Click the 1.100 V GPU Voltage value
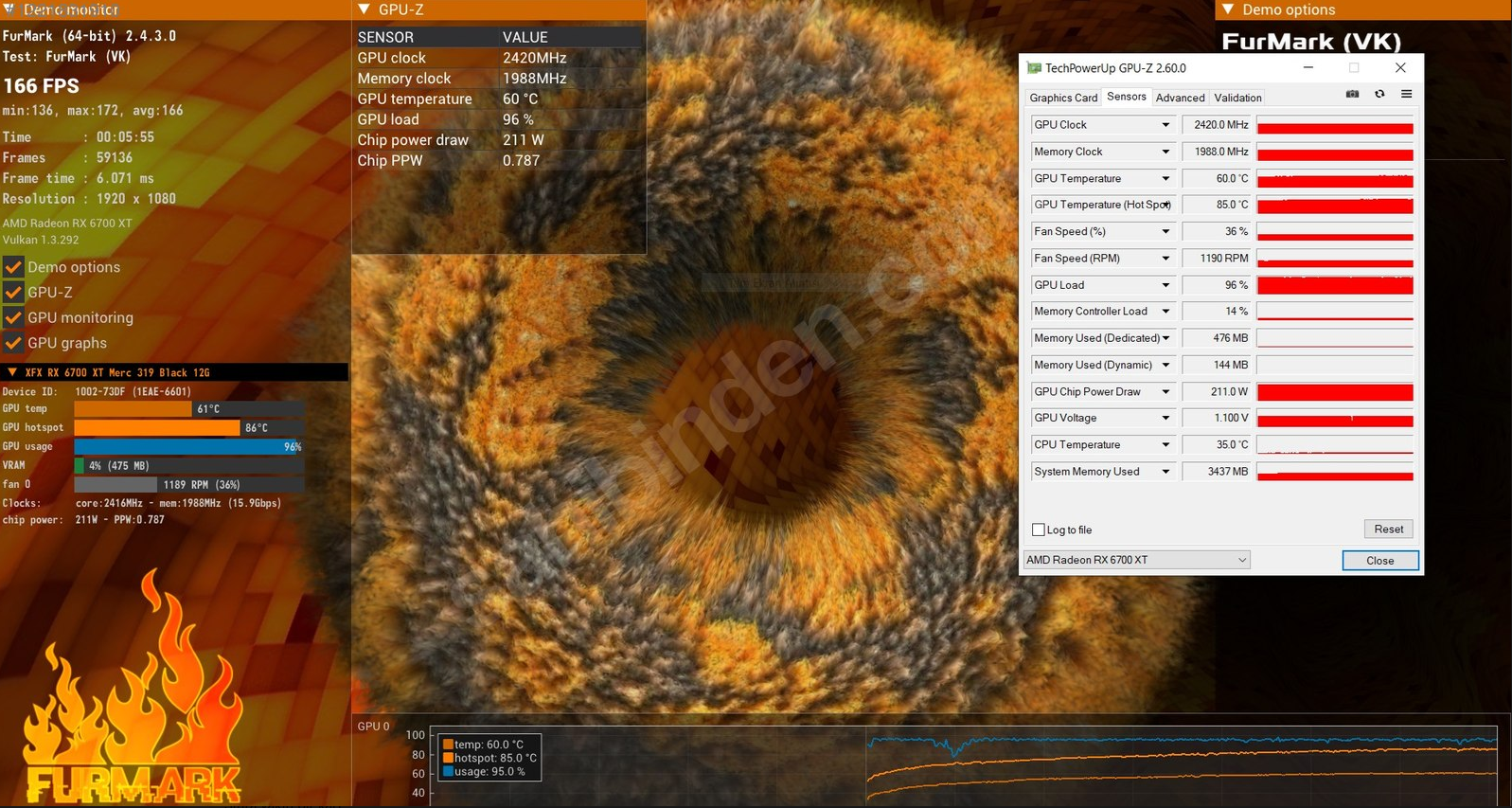Viewport: 1512px width, 808px height. coord(1217,418)
